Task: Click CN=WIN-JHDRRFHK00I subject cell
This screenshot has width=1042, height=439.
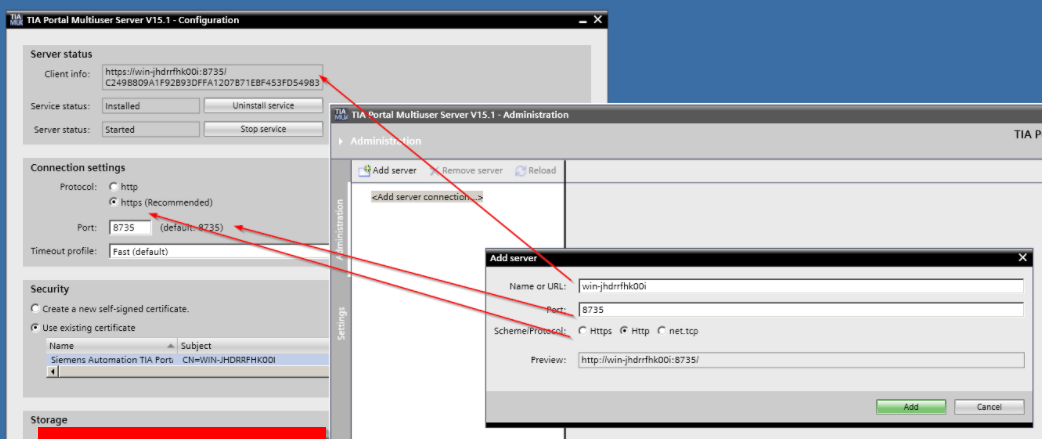Action: [229, 360]
